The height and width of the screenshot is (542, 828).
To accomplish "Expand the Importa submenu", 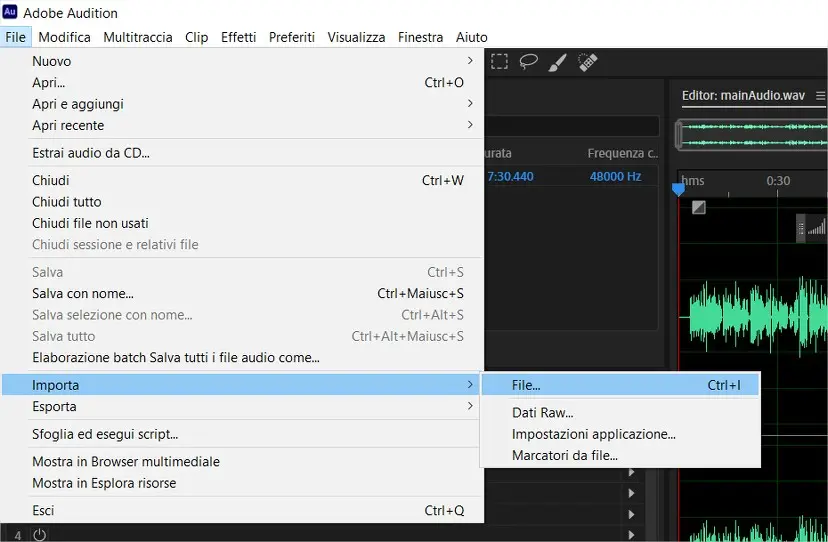I will click(242, 385).
